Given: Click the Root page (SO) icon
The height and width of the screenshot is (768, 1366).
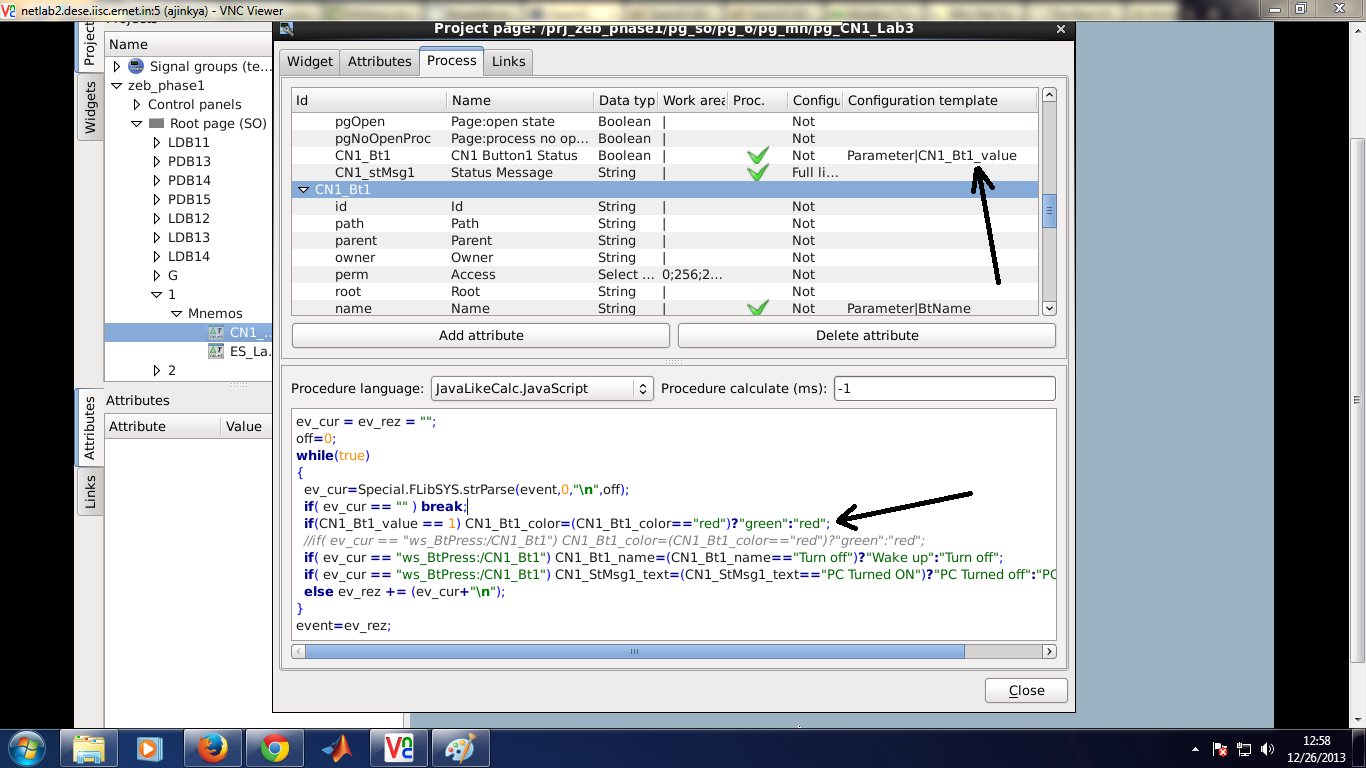Looking at the screenshot, I should 156,123.
